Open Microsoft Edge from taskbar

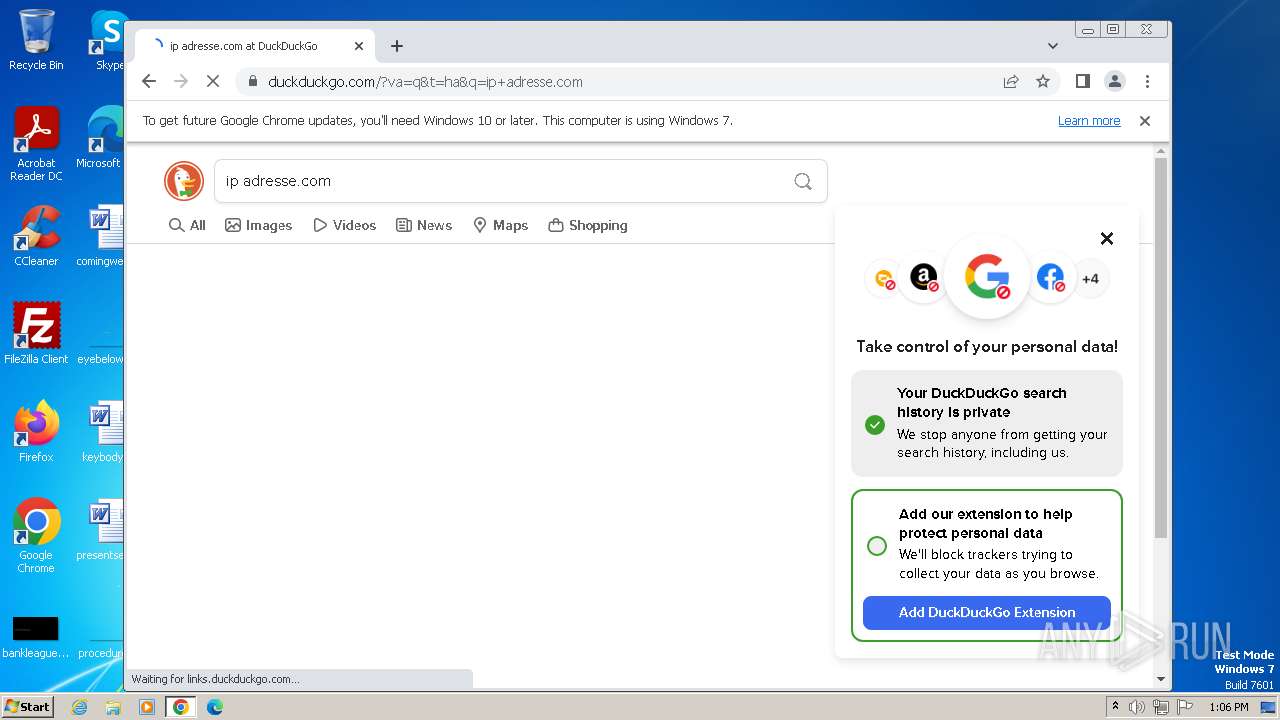click(x=215, y=707)
